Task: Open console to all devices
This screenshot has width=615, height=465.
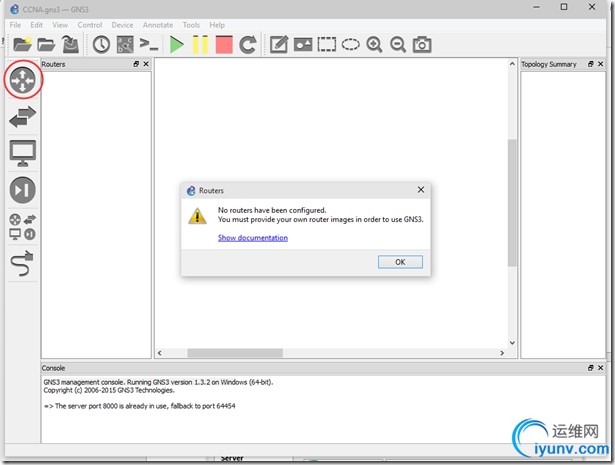Action: pyautogui.click(x=149, y=44)
